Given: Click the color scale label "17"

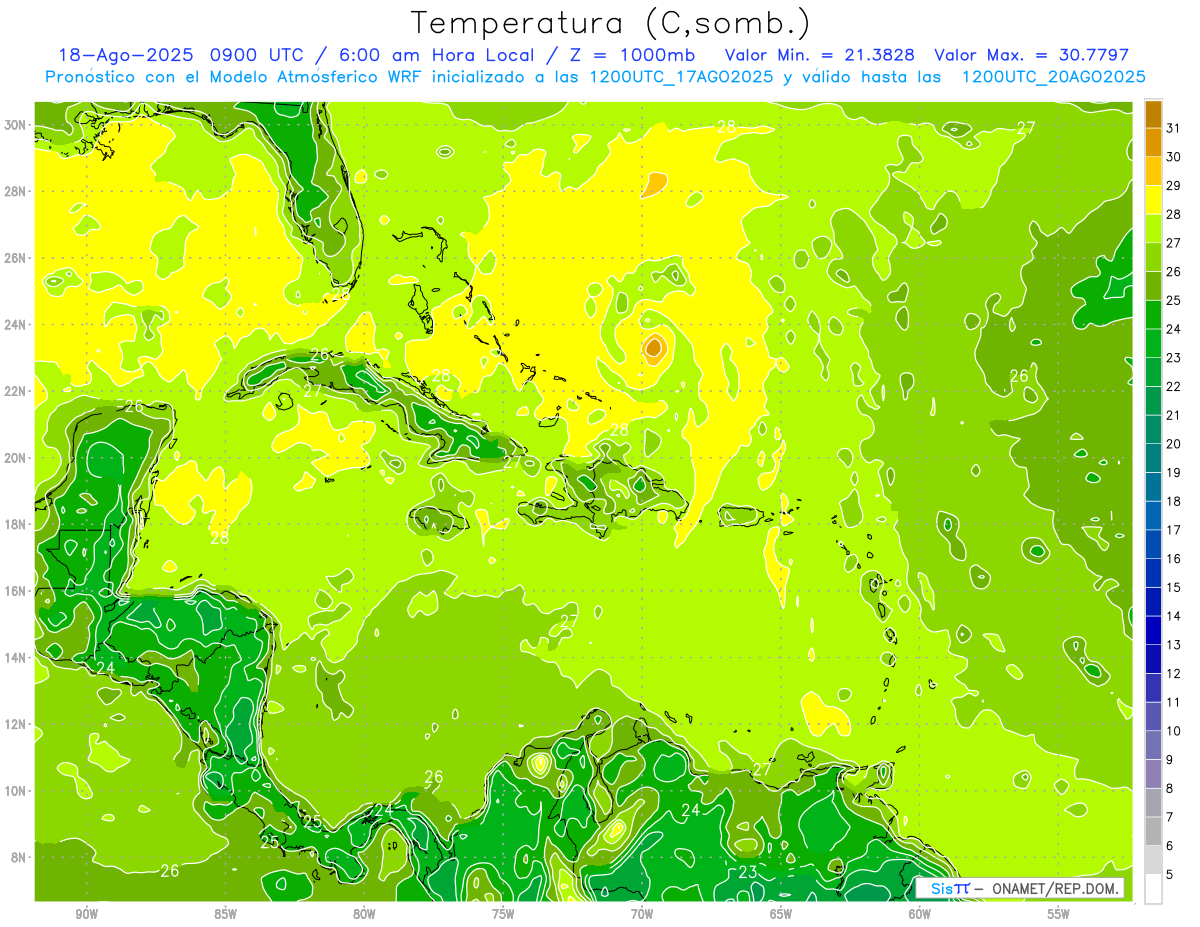Looking at the screenshot, I should point(1174,530).
